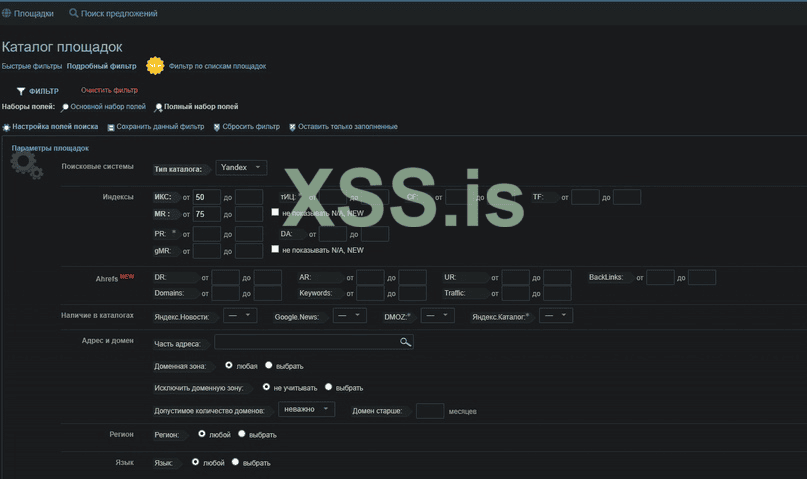Select Регион выбрать radio
Screen dimensions: 807x479
[241, 434]
